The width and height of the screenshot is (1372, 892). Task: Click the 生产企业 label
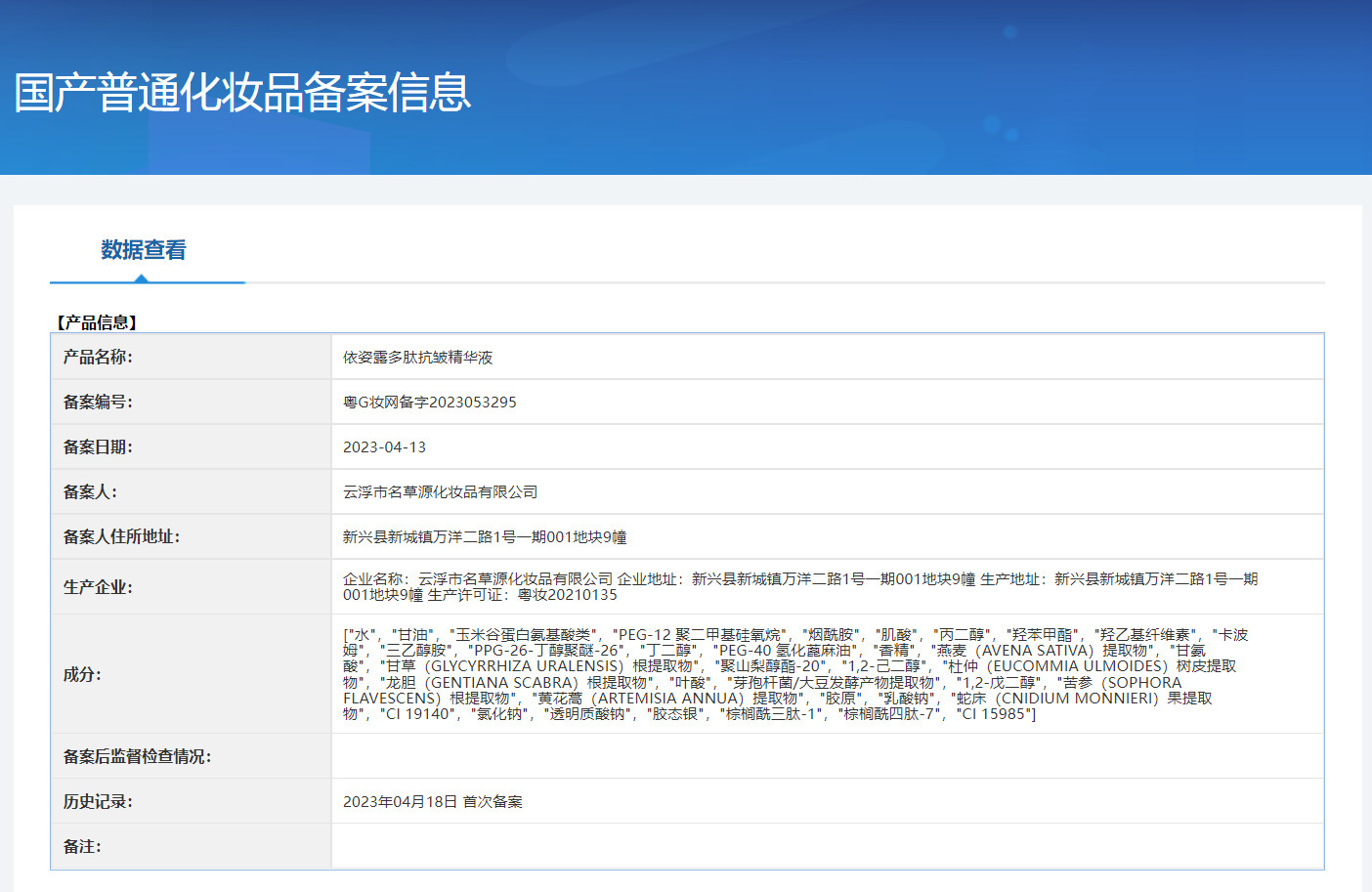tap(98, 587)
